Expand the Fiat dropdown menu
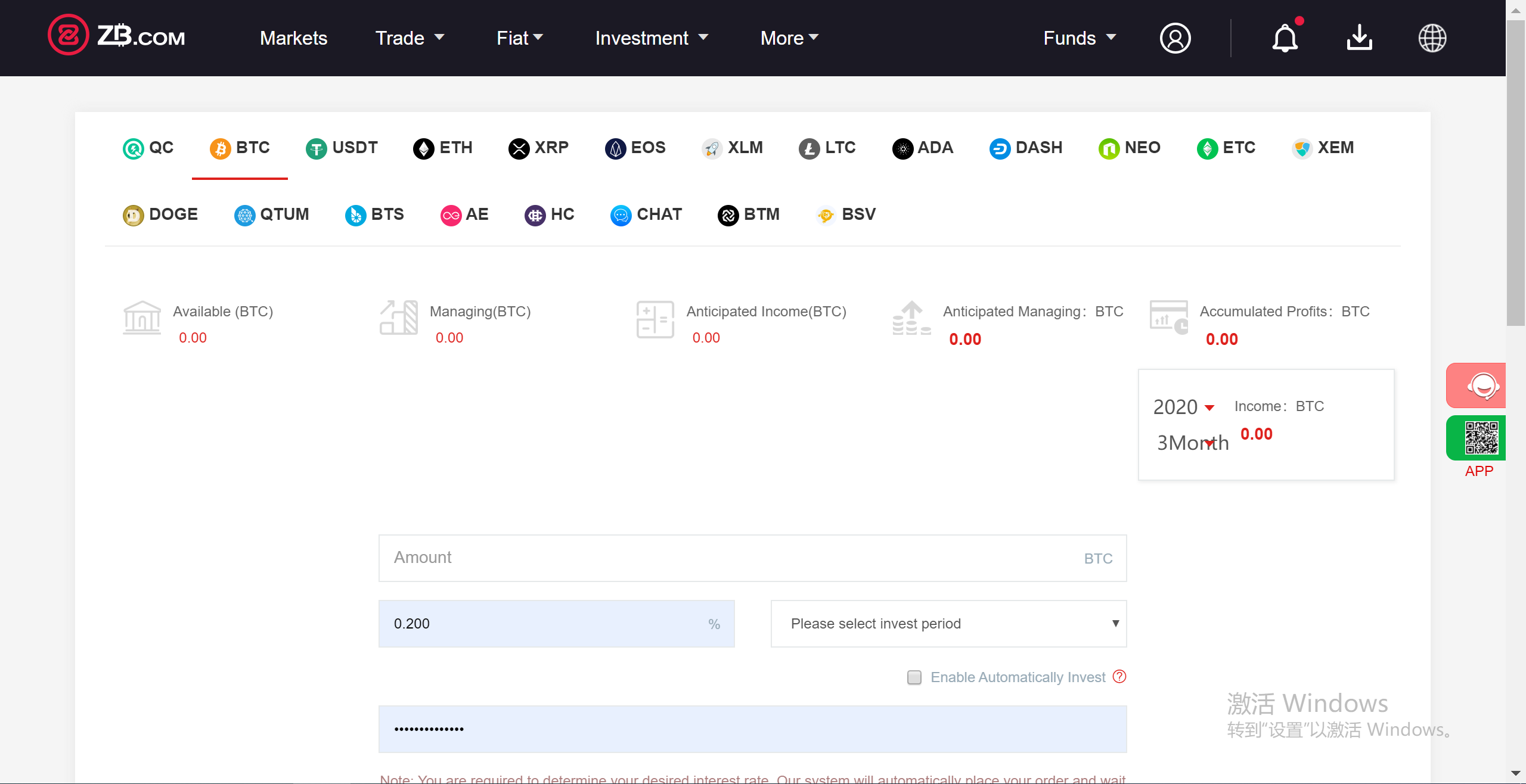The height and width of the screenshot is (784, 1526). [x=520, y=38]
